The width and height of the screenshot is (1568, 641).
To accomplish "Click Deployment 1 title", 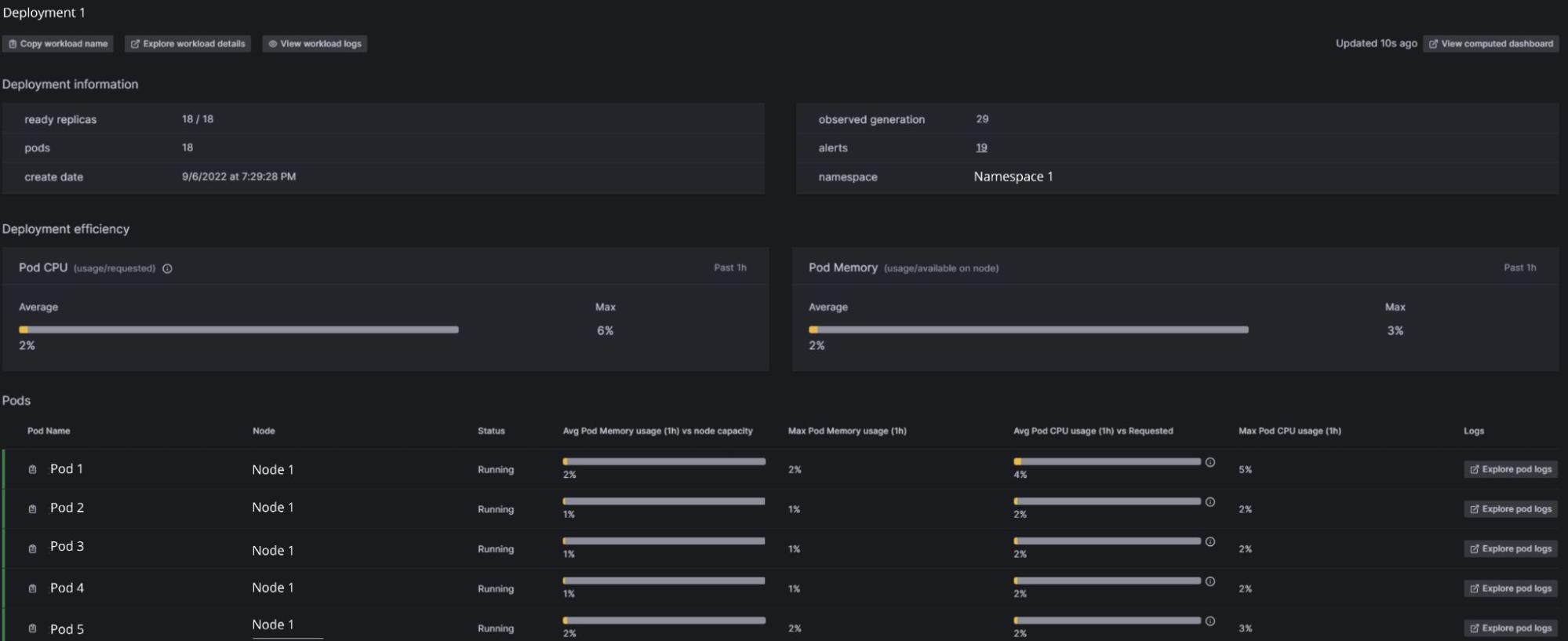I will (x=44, y=13).
